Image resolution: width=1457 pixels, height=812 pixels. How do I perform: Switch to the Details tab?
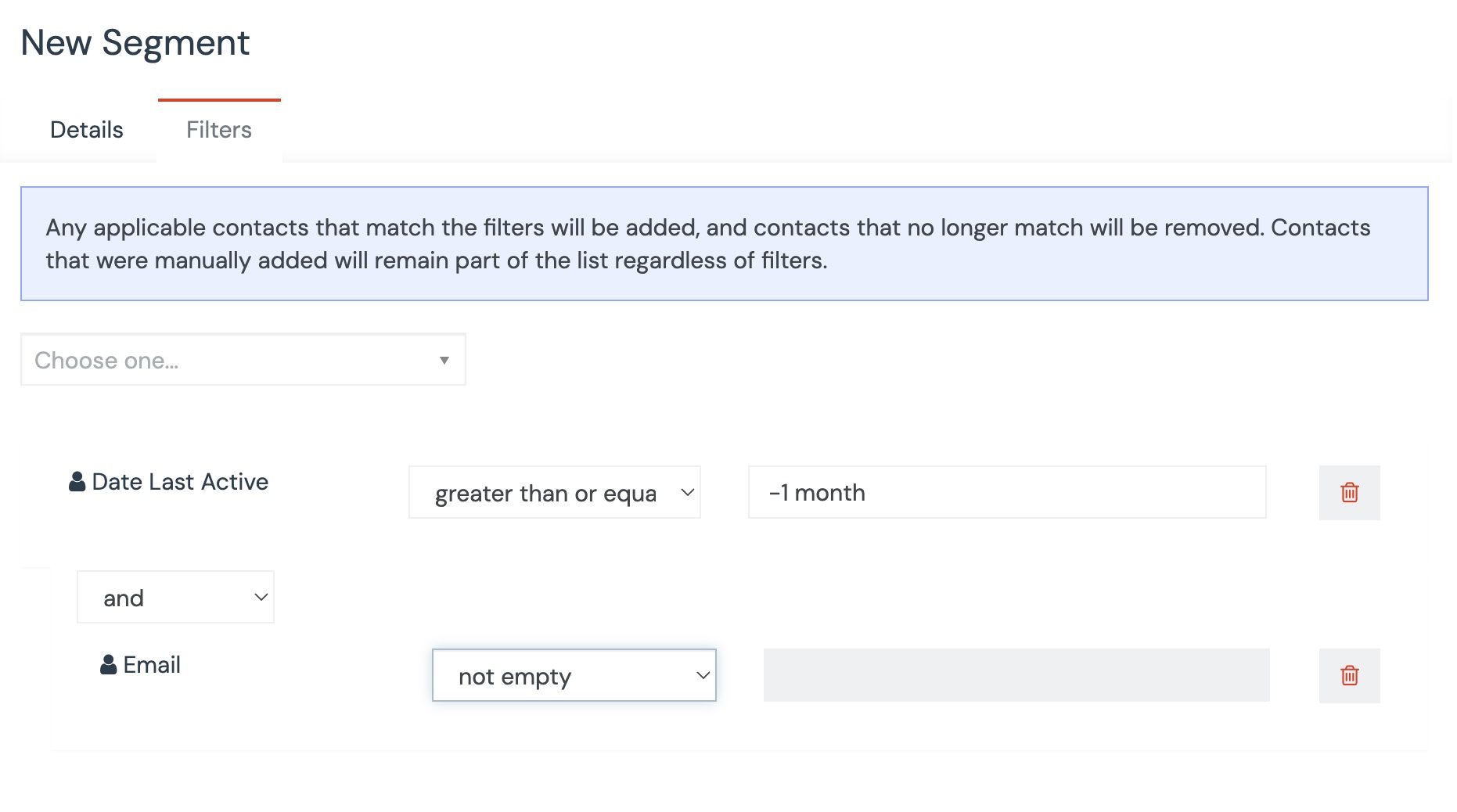tap(86, 130)
